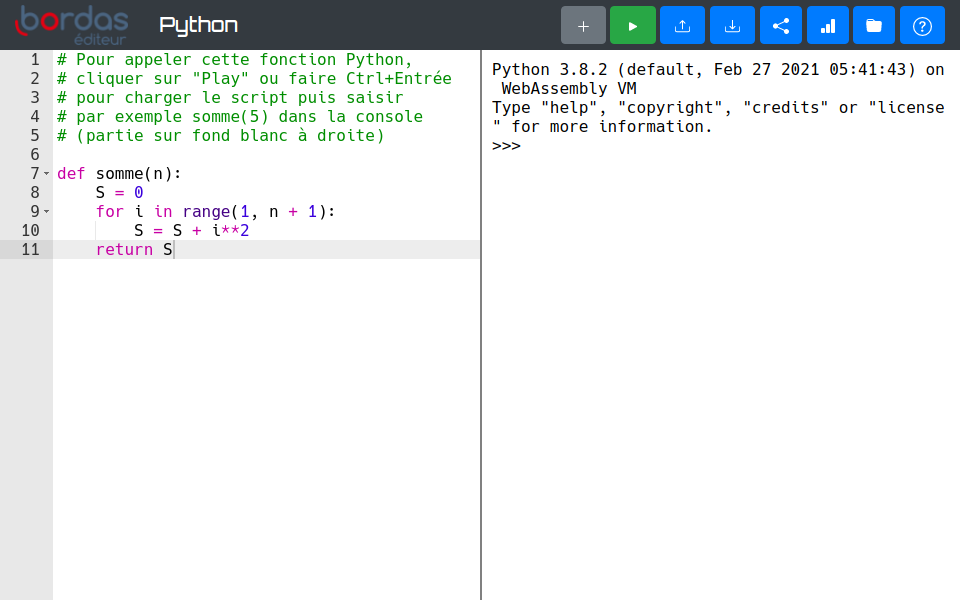Click the bar chart icon

(x=827, y=25)
